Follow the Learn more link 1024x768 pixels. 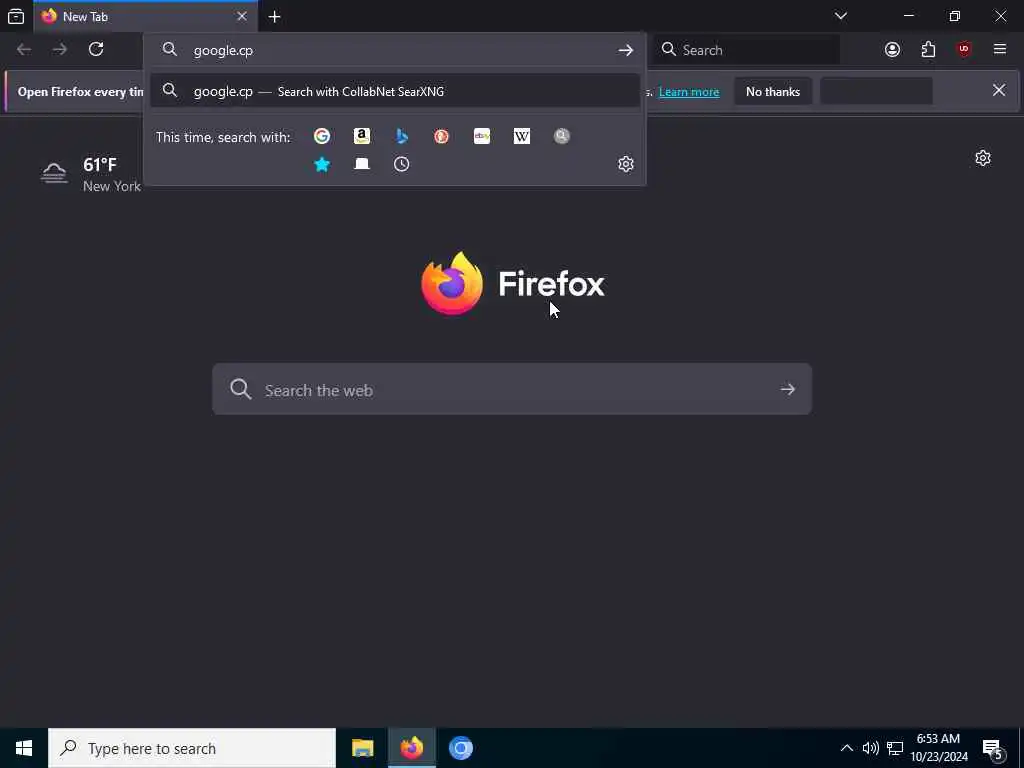click(x=689, y=92)
